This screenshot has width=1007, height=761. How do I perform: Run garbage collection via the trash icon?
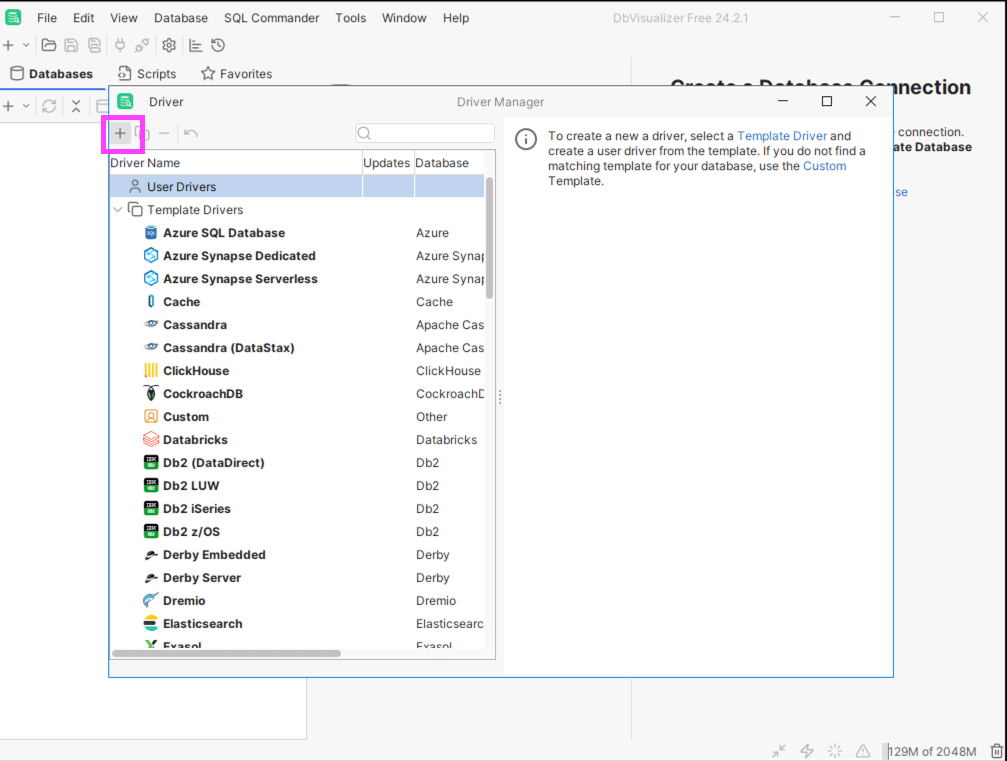click(x=996, y=750)
